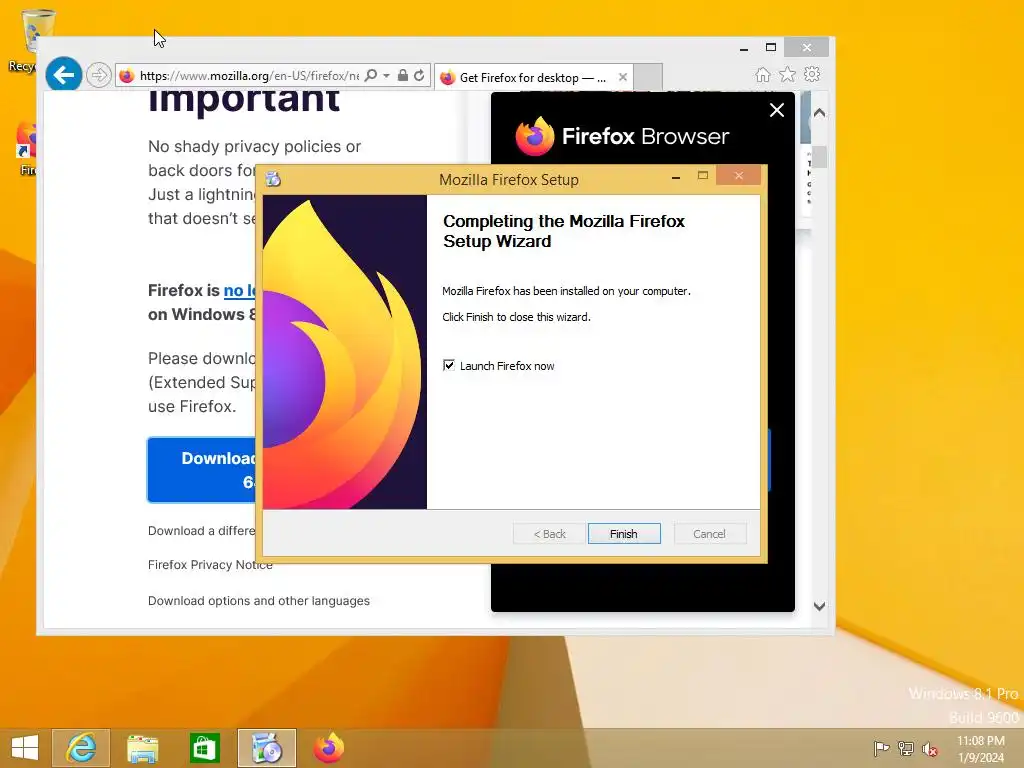Viewport: 1024px width, 768px height.
Task: Maximize the Internet Explorer window
Action: [x=771, y=47]
